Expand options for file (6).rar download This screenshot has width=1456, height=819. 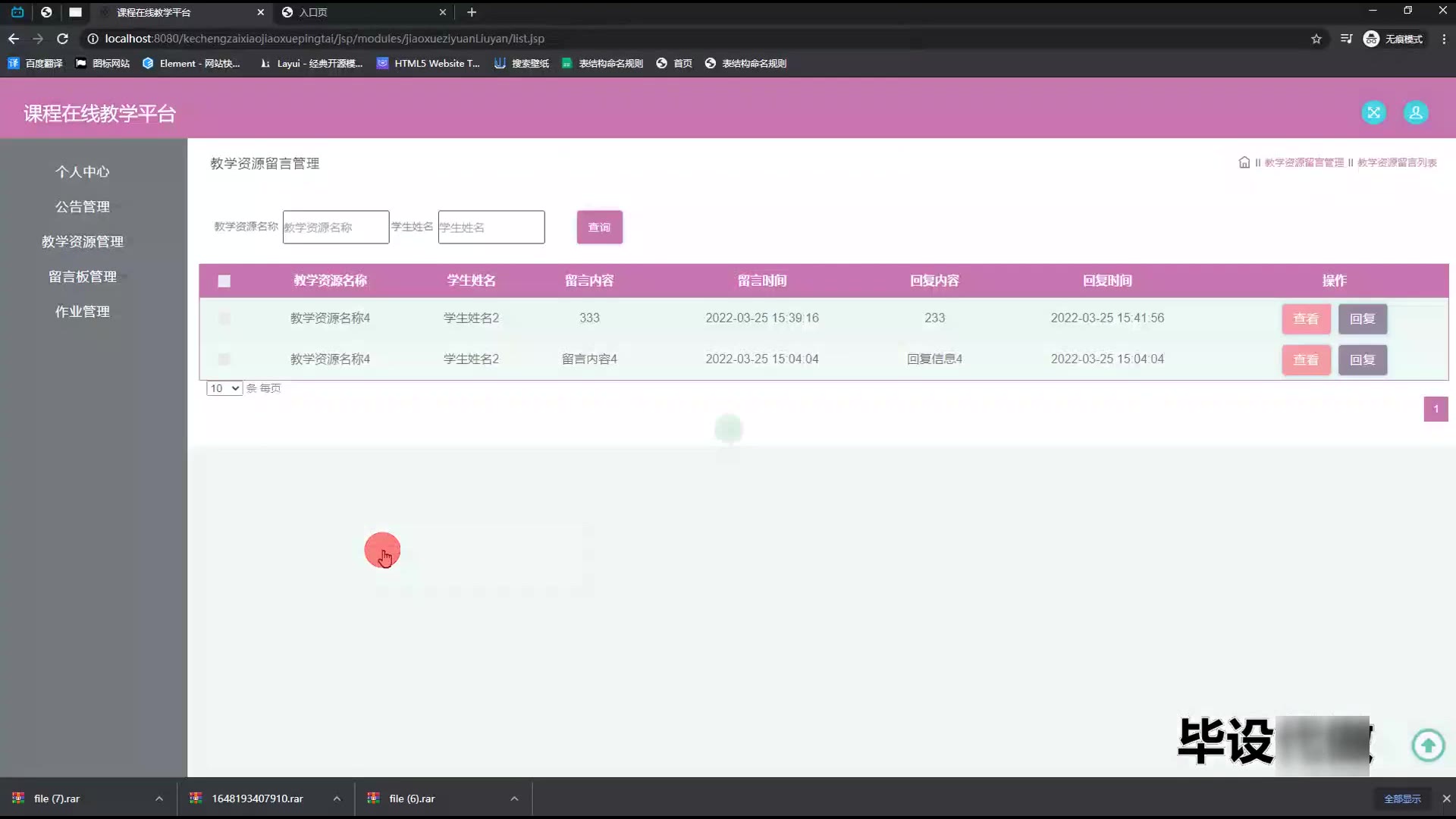coord(514,799)
